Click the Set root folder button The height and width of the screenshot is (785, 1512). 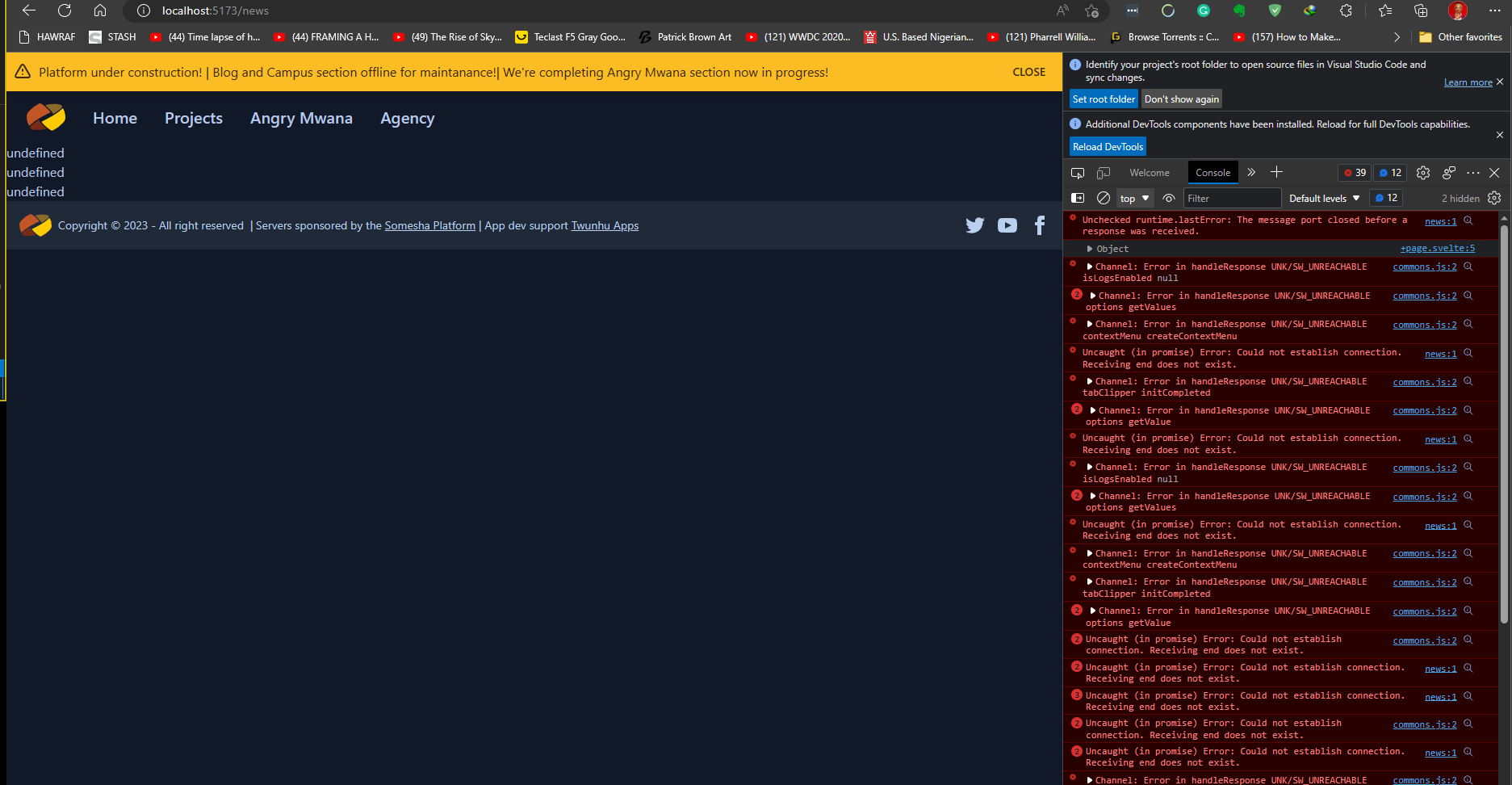(1104, 99)
